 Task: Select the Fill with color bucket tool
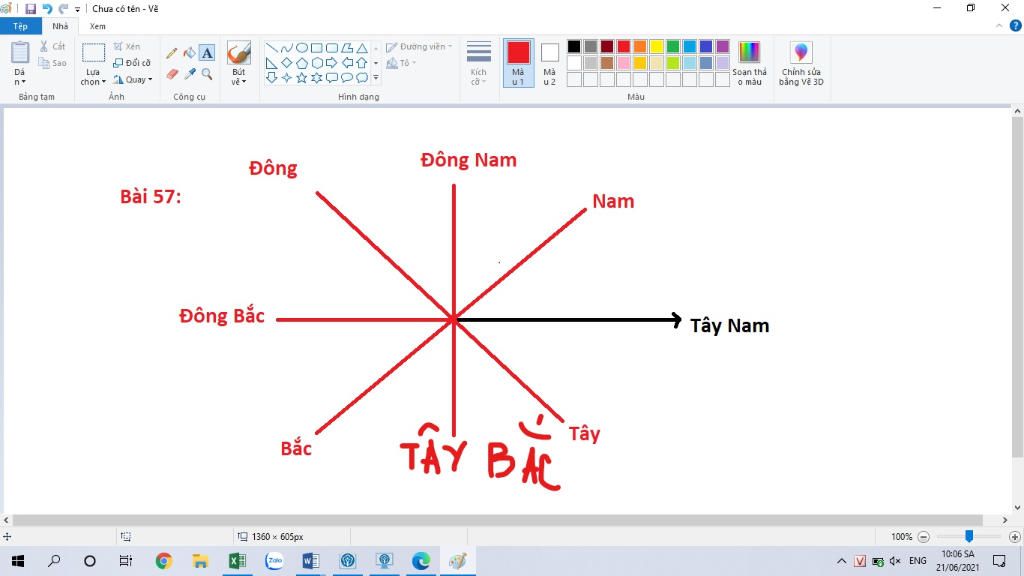[189, 53]
